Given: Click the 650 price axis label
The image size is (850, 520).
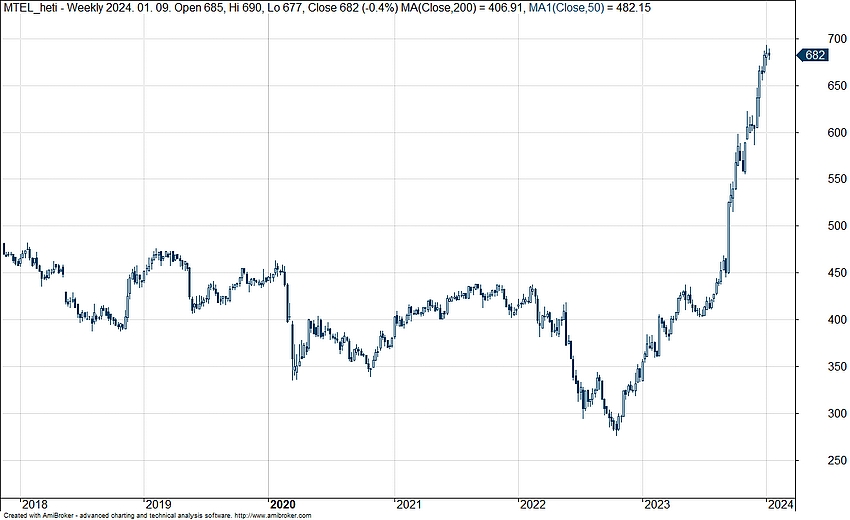Looking at the screenshot, I should pos(837,86).
